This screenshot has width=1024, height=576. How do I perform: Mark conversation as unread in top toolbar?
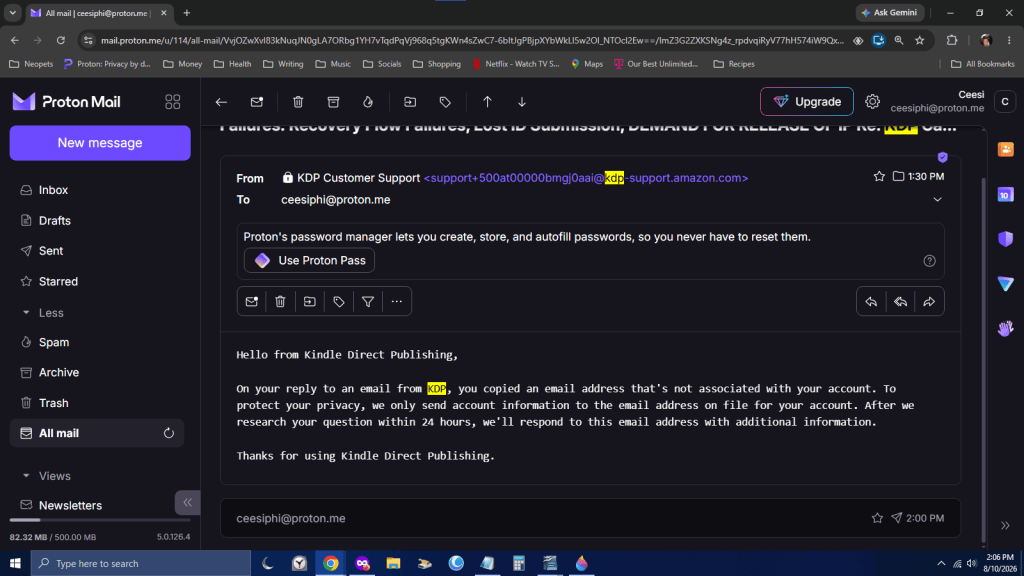point(257,102)
